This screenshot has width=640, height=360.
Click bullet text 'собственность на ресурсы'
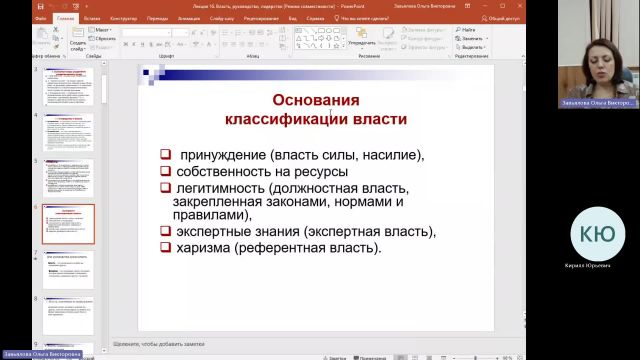point(262,171)
